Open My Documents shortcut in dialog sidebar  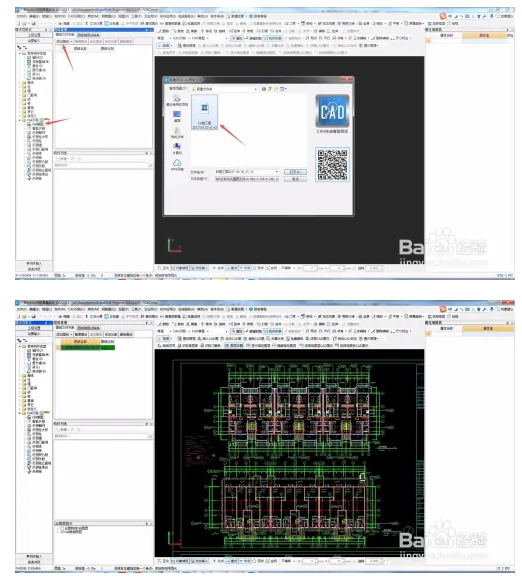coord(177,133)
